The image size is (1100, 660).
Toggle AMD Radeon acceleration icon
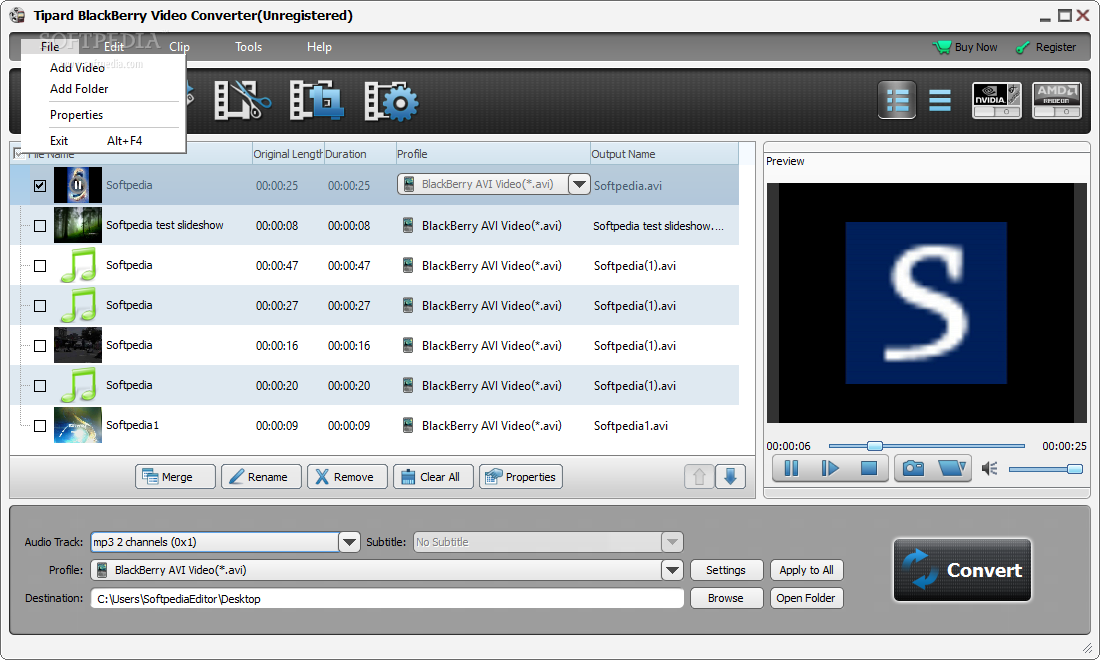tap(1057, 100)
